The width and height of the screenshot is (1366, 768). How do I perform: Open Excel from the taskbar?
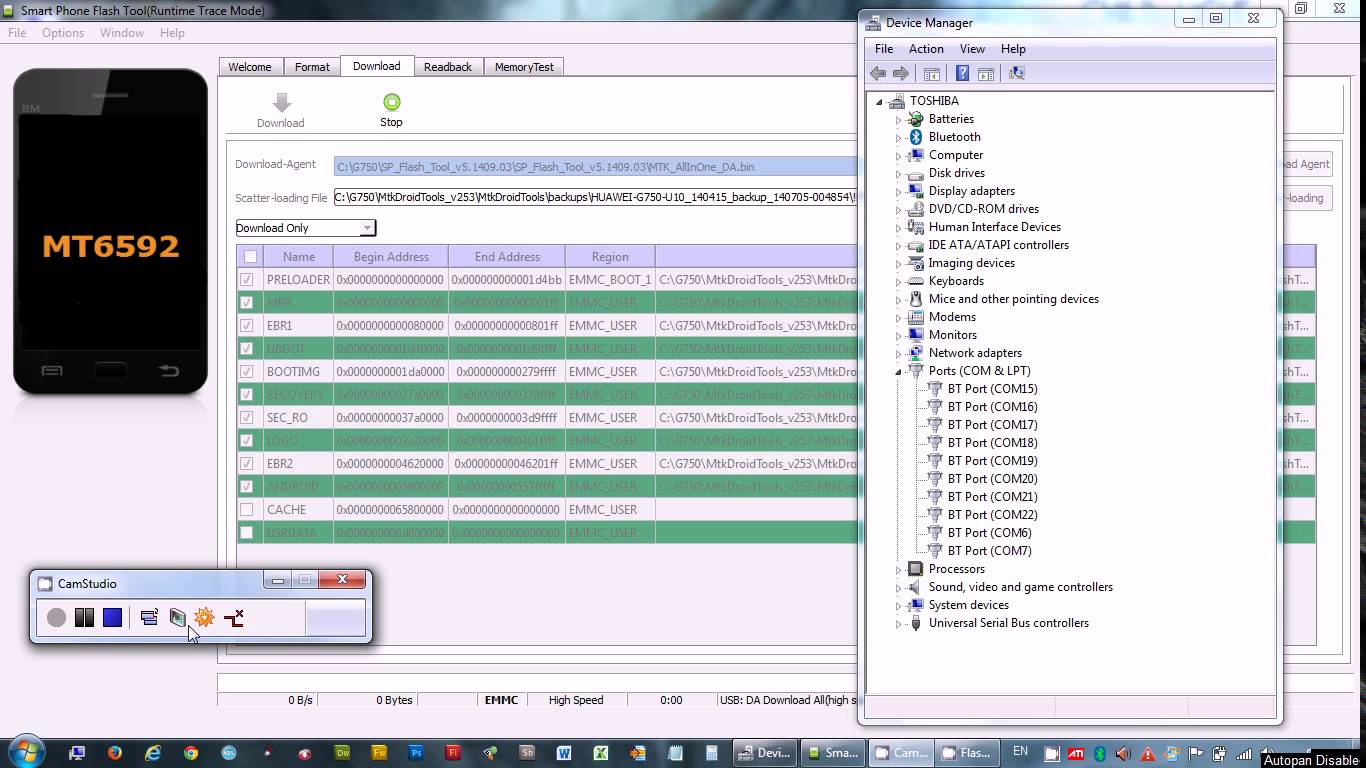click(601, 752)
